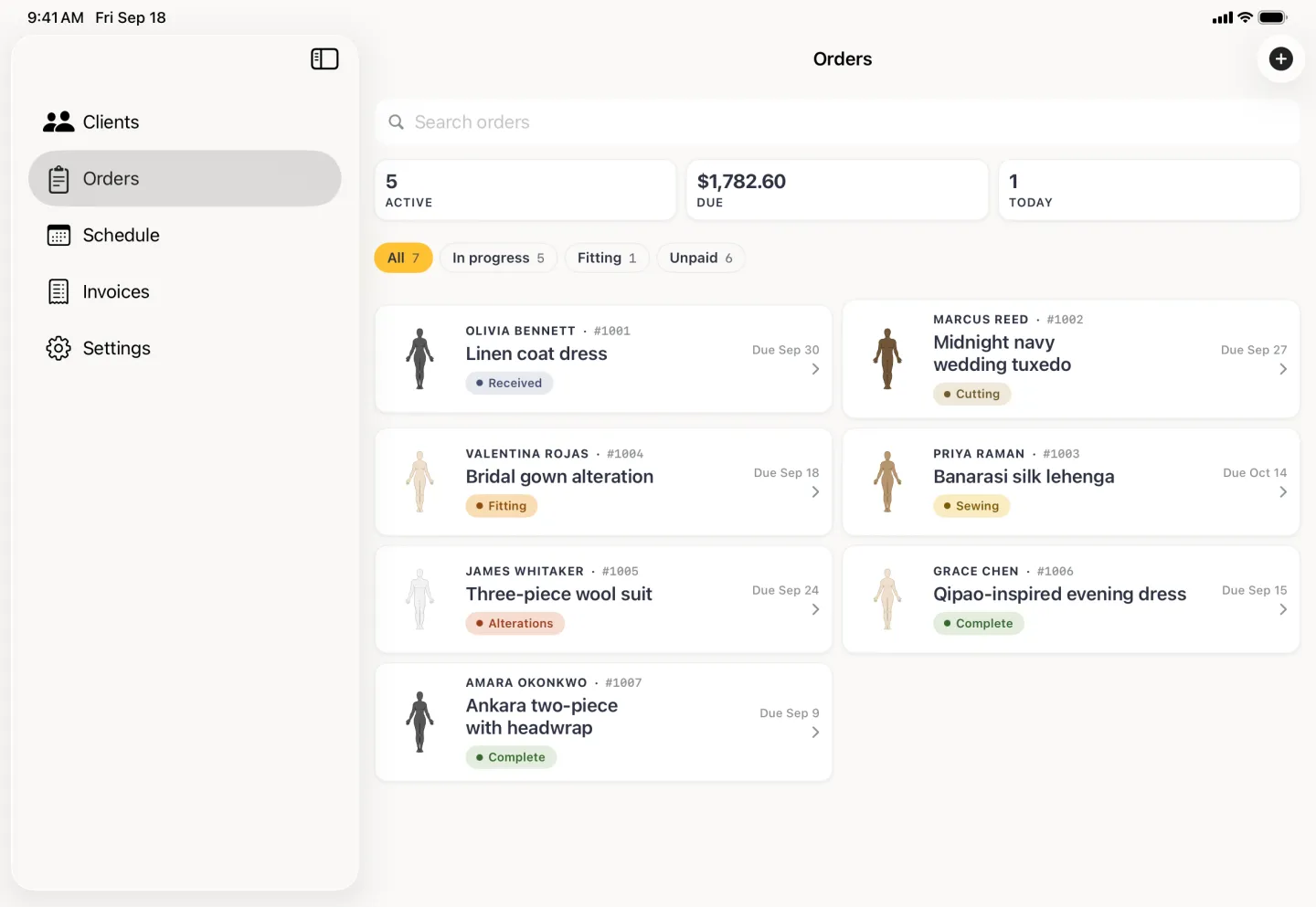
Task: Click the Cutting status badge
Action: [x=972, y=395]
